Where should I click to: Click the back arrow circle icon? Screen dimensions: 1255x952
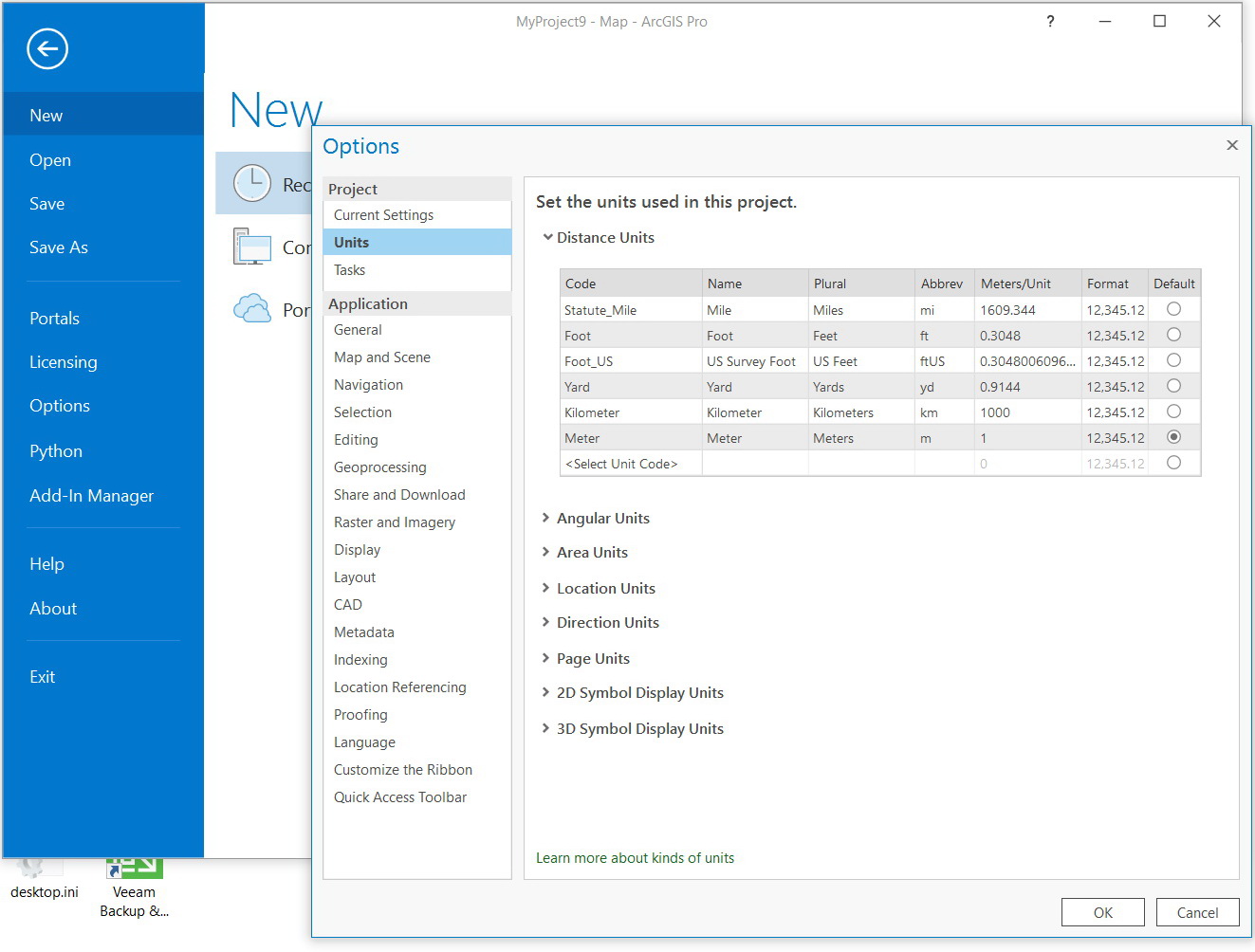(47, 48)
